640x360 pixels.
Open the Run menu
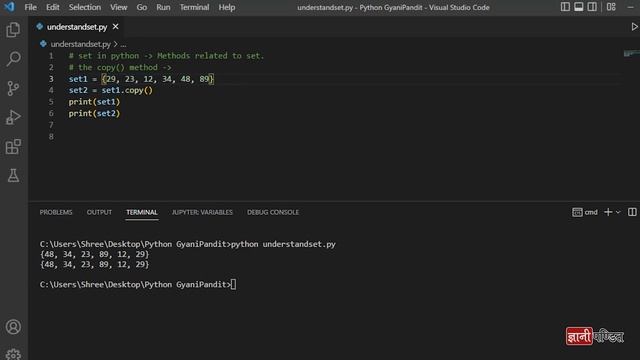163,7
